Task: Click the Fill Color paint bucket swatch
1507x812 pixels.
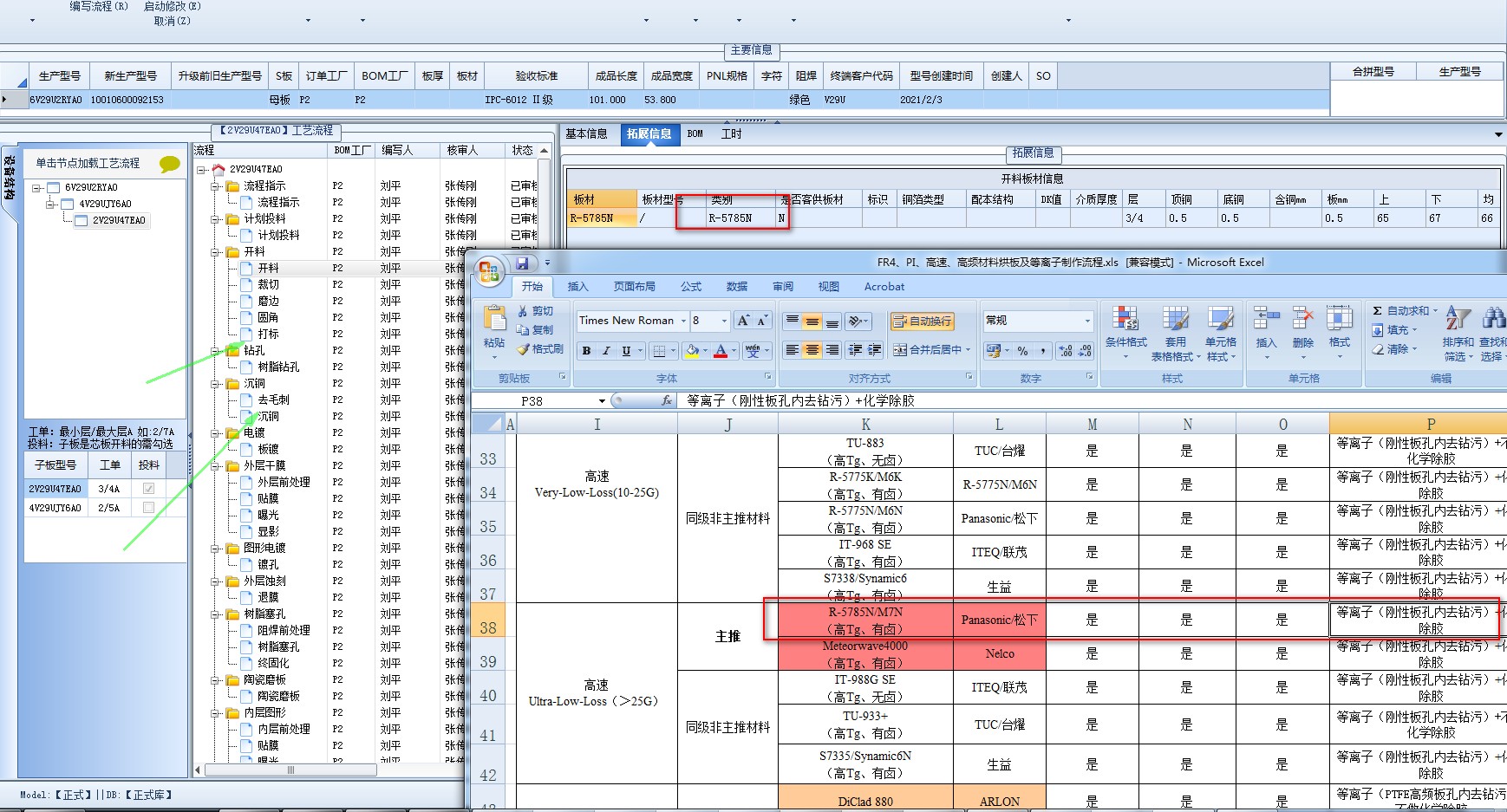Action: point(691,350)
